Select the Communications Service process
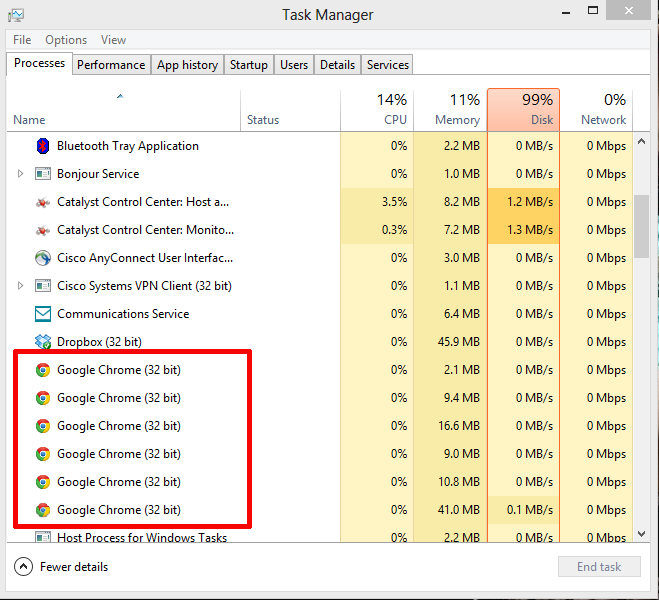The width and height of the screenshot is (659, 600). [319, 314]
